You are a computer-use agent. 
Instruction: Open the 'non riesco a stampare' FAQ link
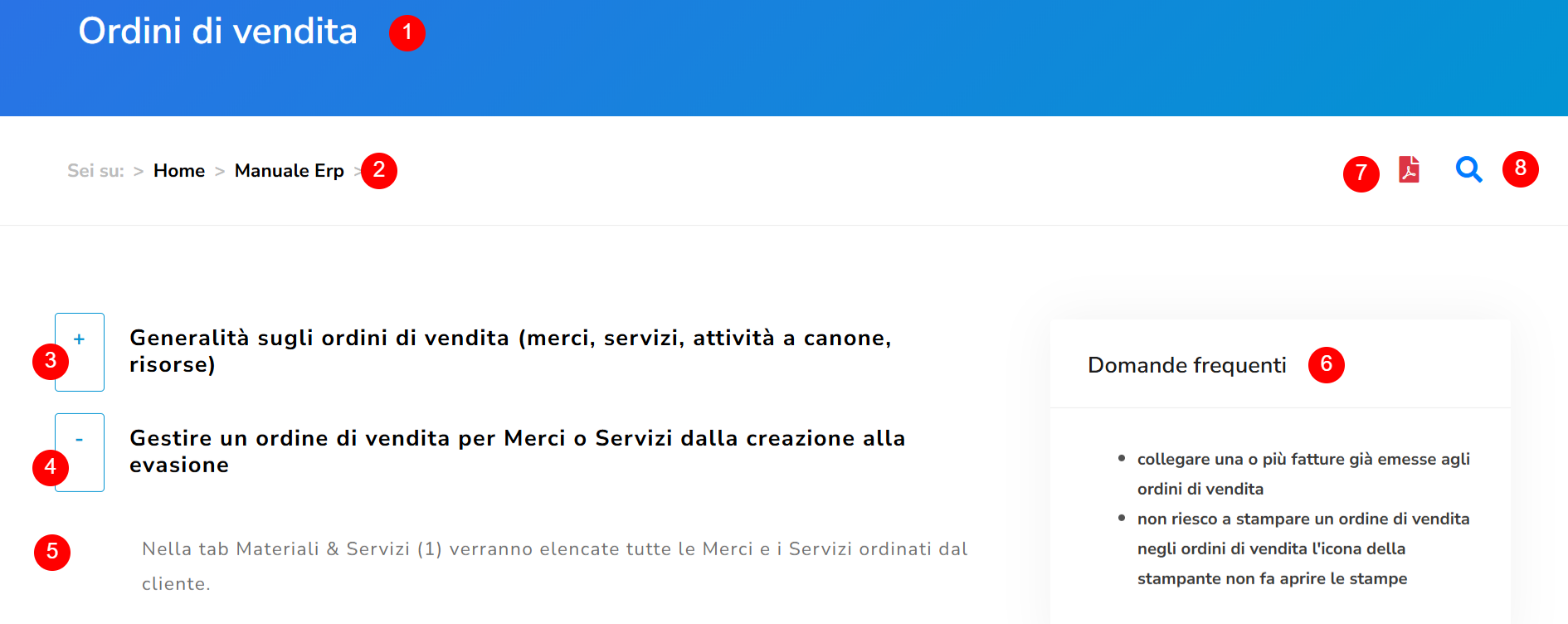coord(1303,548)
